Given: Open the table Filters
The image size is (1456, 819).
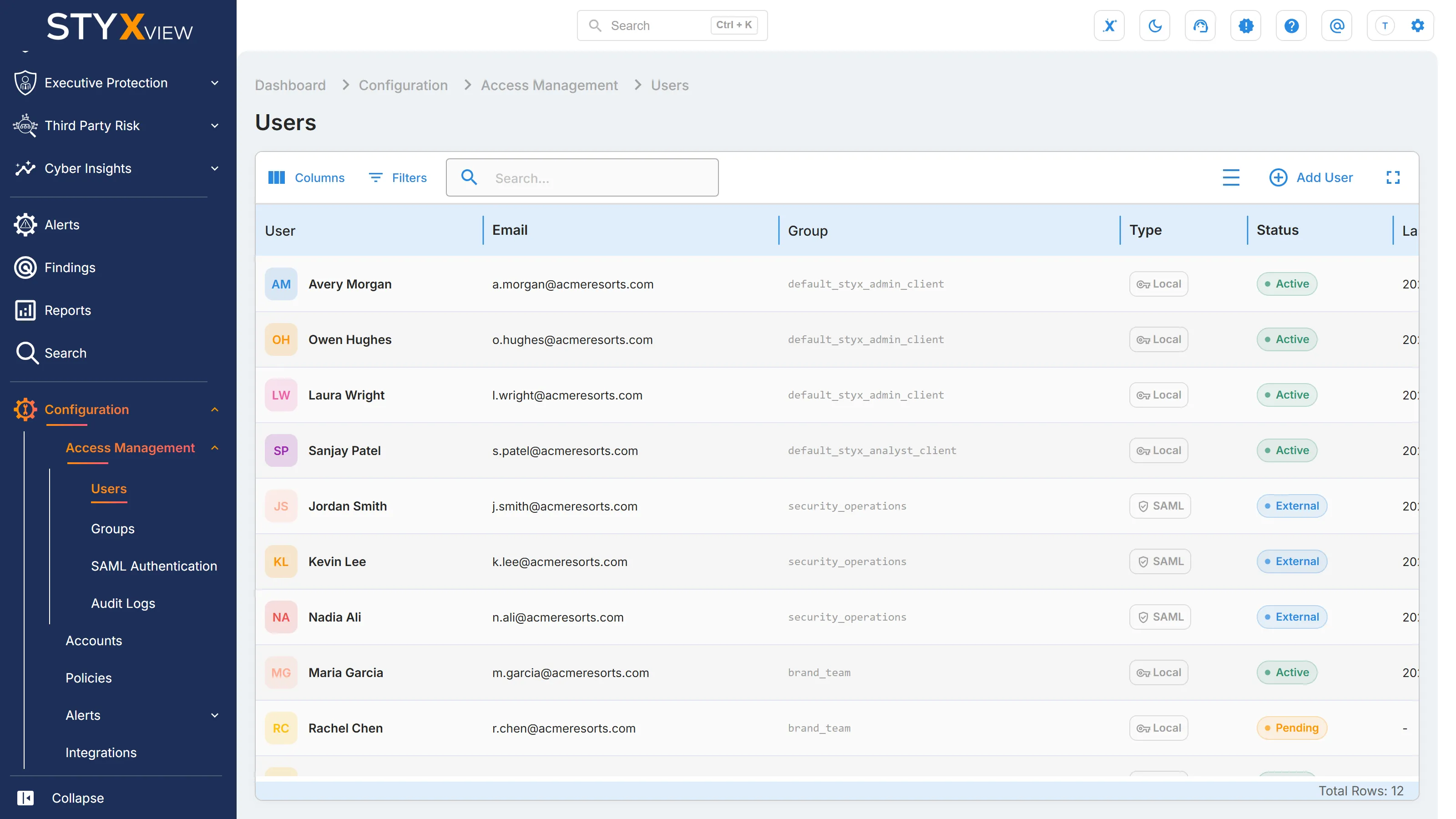Looking at the screenshot, I should click(398, 177).
